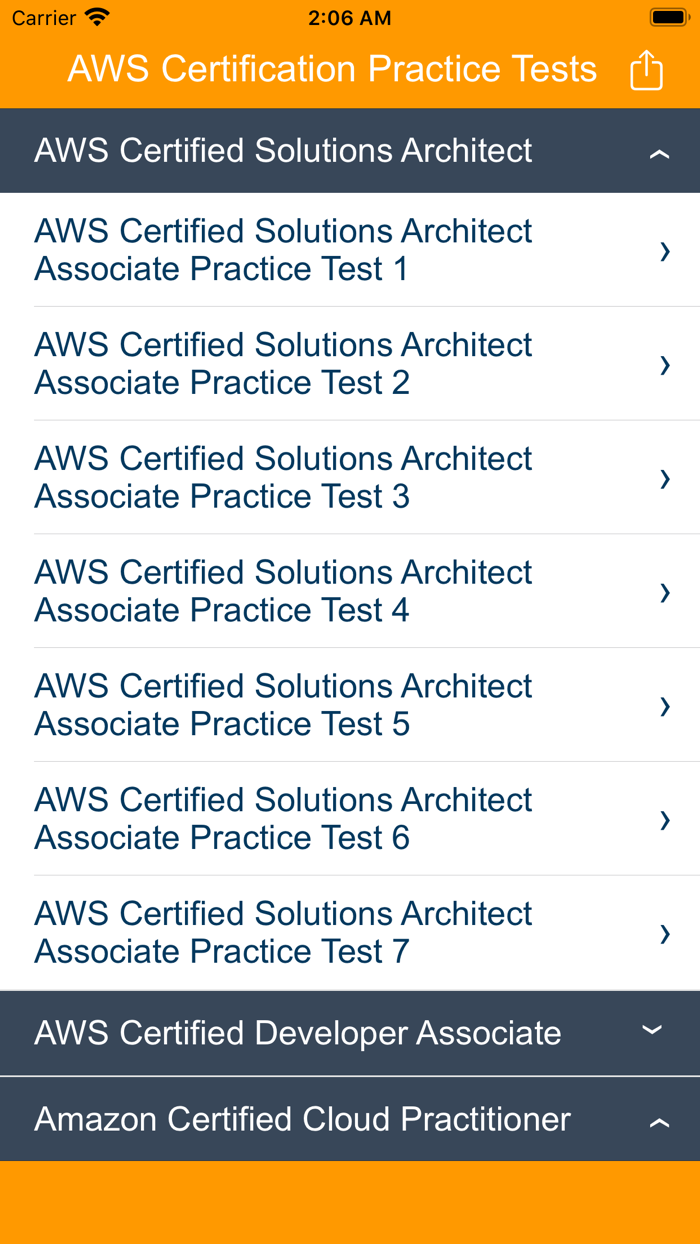Image resolution: width=700 pixels, height=1244 pixels.
Task: Tap the disclosure chevron for Practice Test 7
Action: click(x=665, y=934)
